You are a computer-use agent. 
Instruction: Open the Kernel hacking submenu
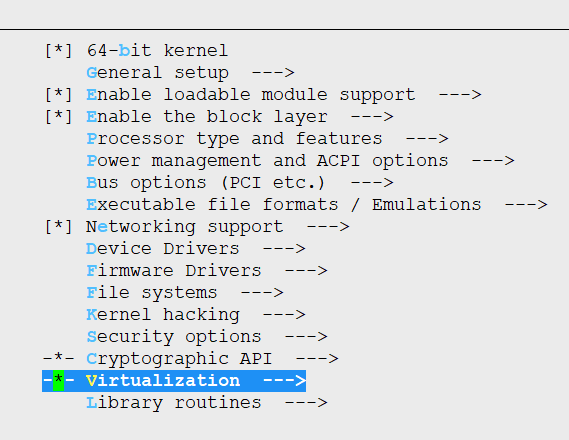pos(196,315)
